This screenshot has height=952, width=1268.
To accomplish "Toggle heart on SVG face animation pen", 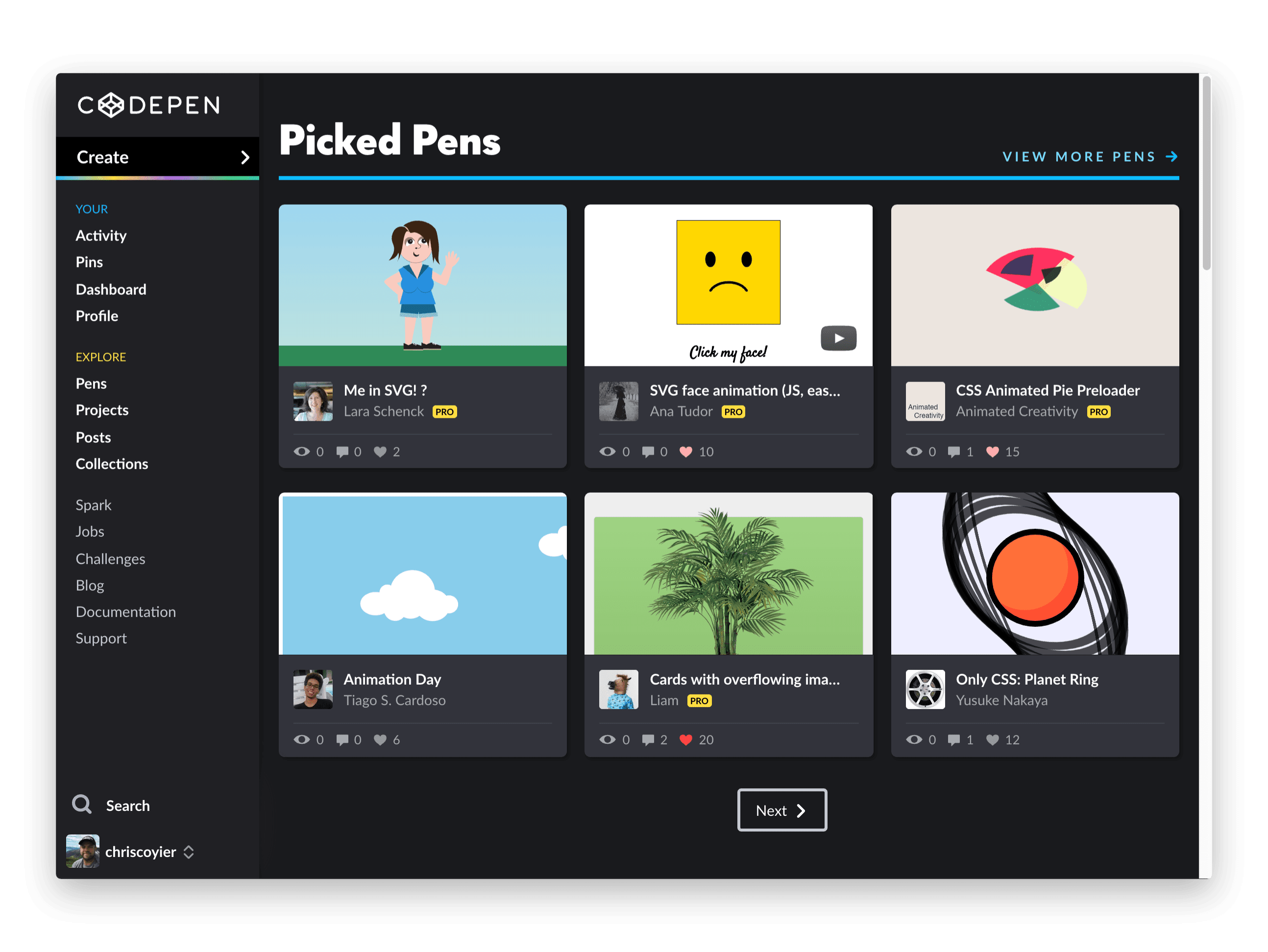I will coord(685,452).
